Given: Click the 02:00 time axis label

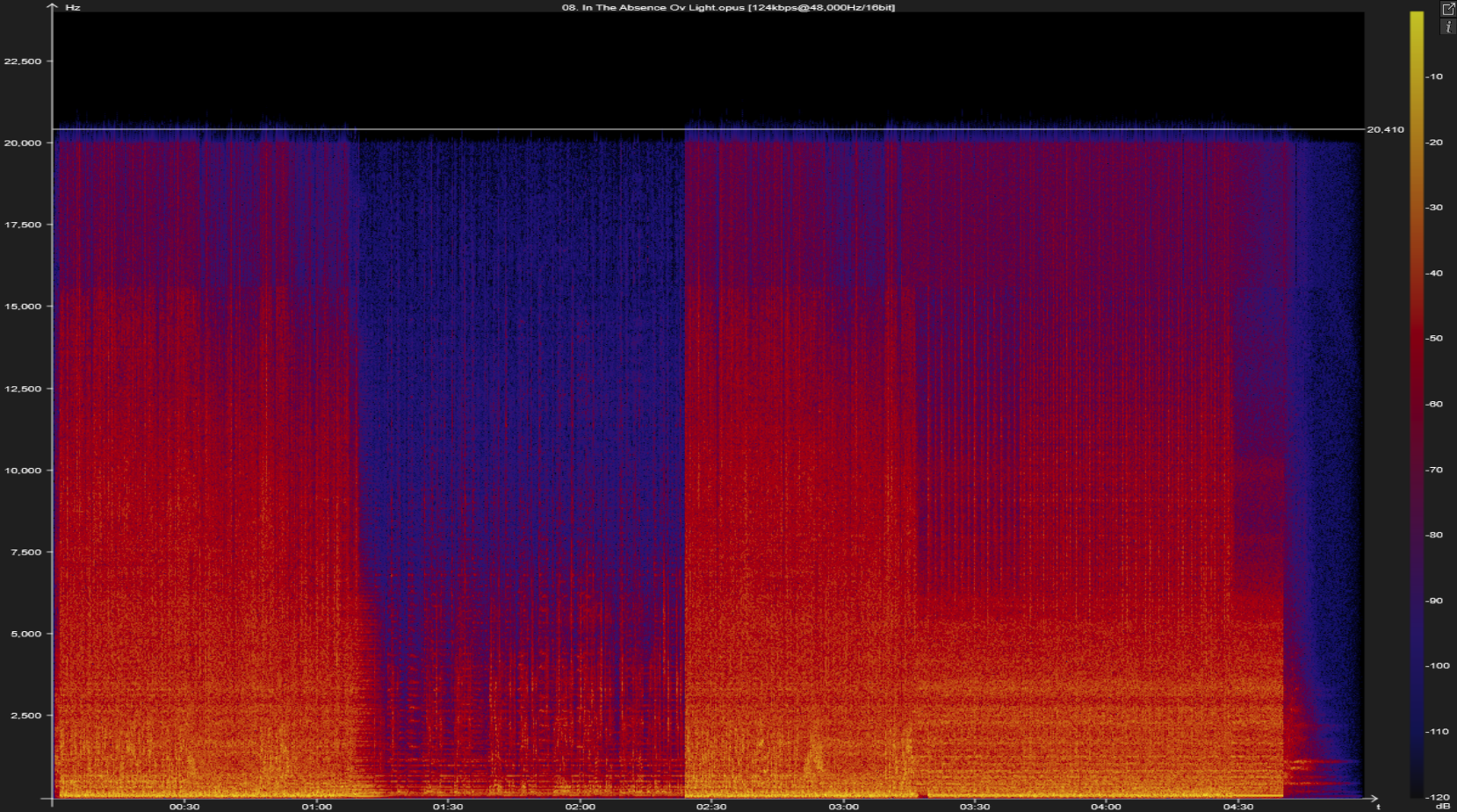Looking at the screenshot, I should point(580,807).
